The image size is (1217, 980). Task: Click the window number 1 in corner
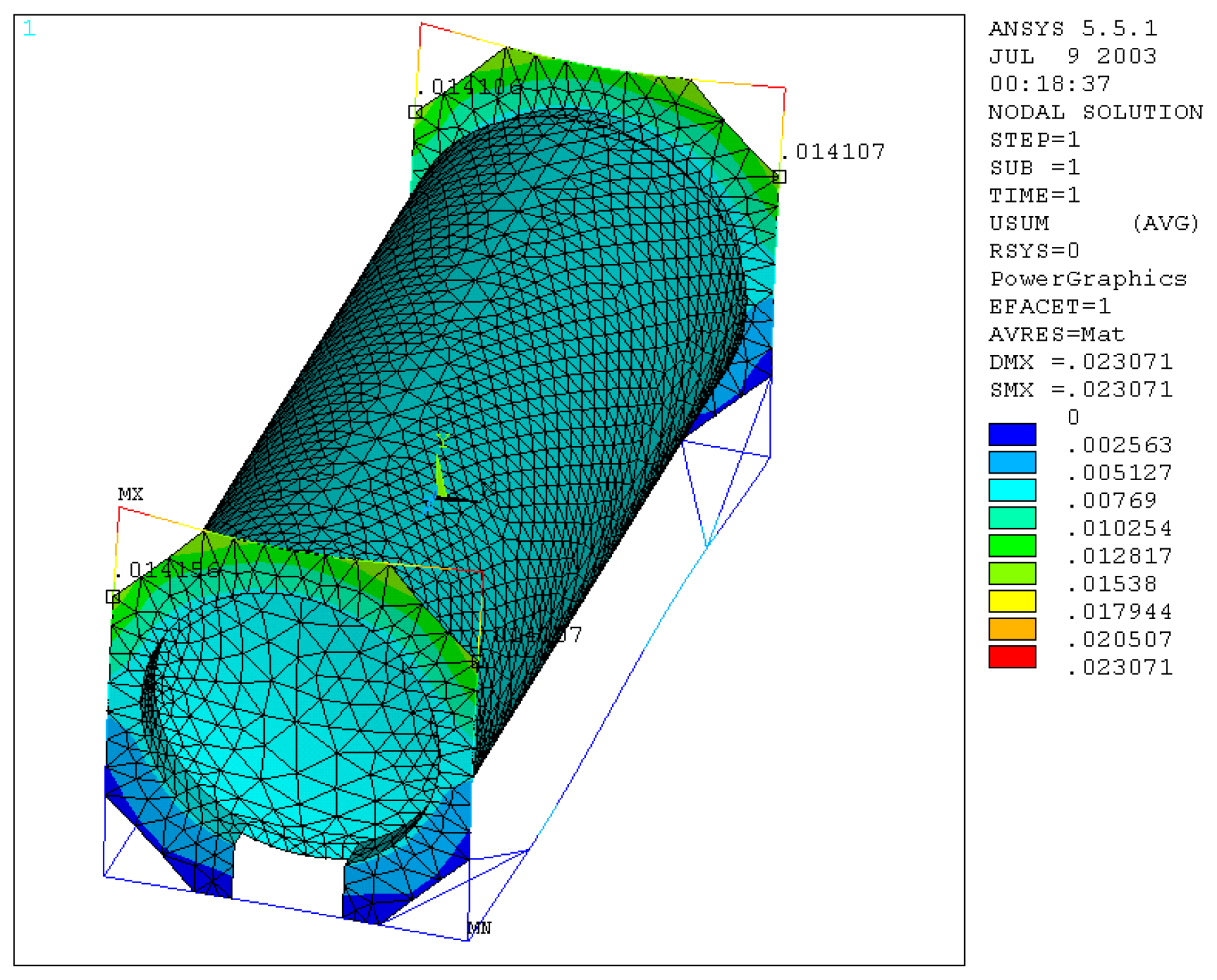click(29, 29)
